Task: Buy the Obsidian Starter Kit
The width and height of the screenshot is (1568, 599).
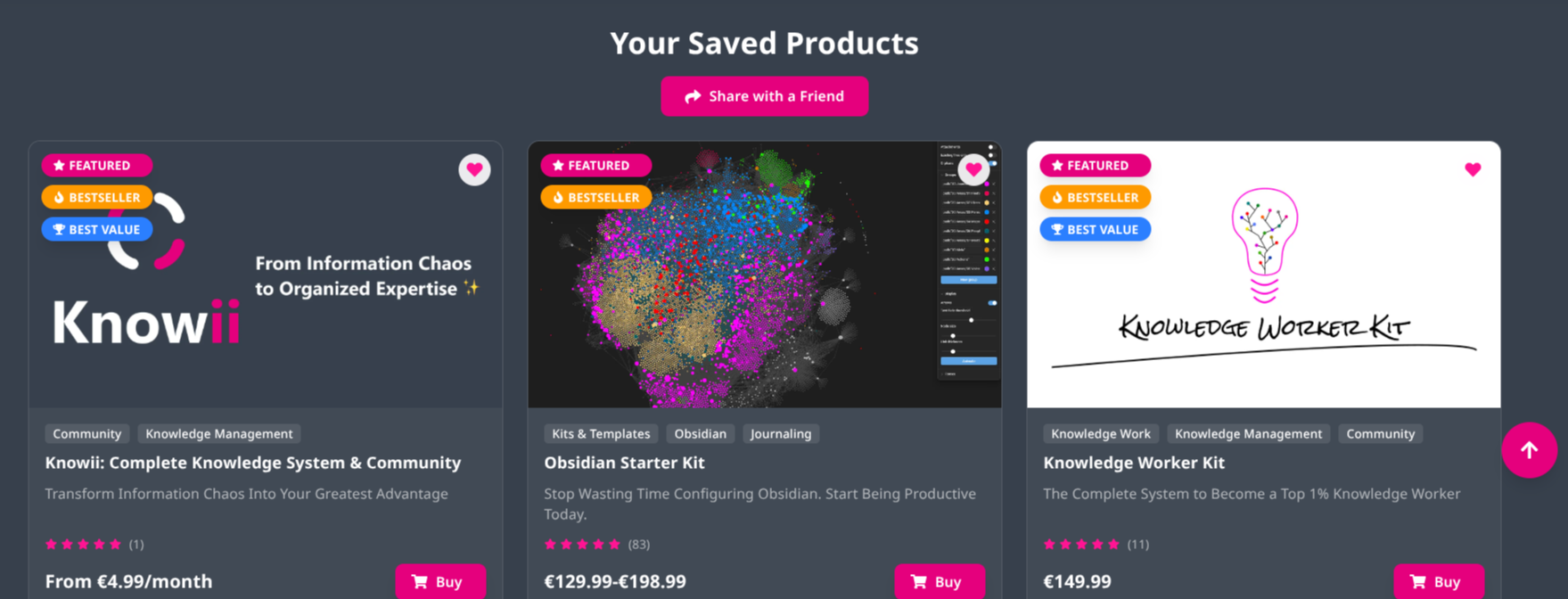Action: point(940,581)
